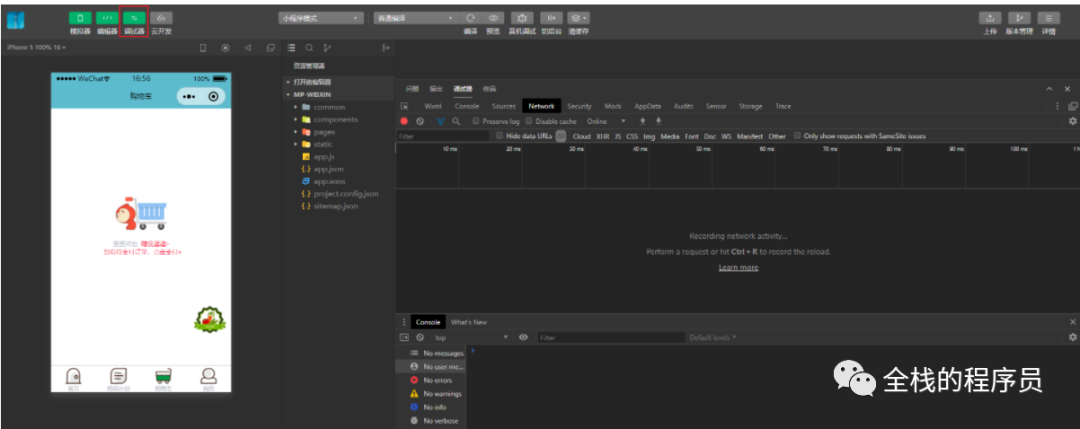Start real-device debugging (真机调试)
The width and height of the screenshot is (1080, 429).
(521, 18)
